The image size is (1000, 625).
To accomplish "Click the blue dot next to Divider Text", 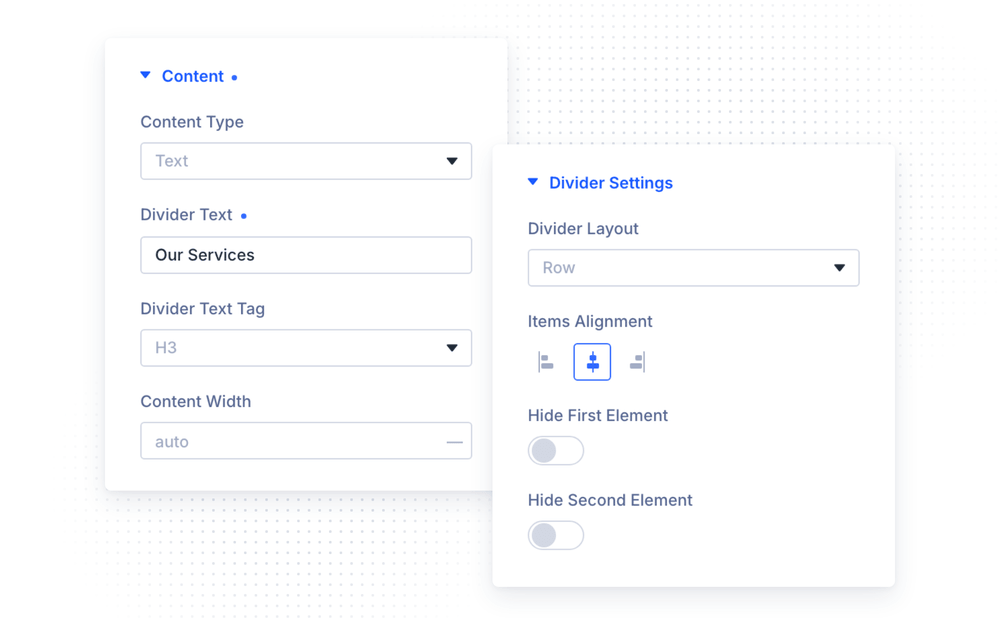I will coord(244,216).
